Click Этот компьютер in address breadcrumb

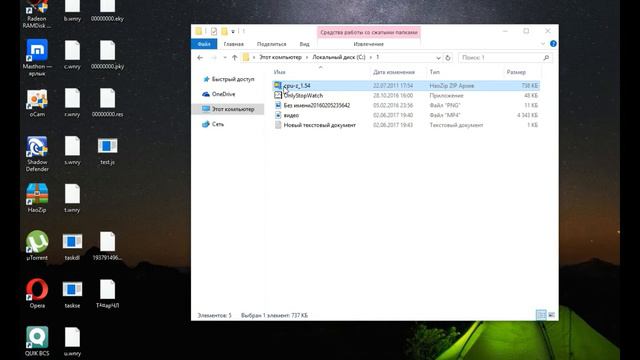(280, 58)
